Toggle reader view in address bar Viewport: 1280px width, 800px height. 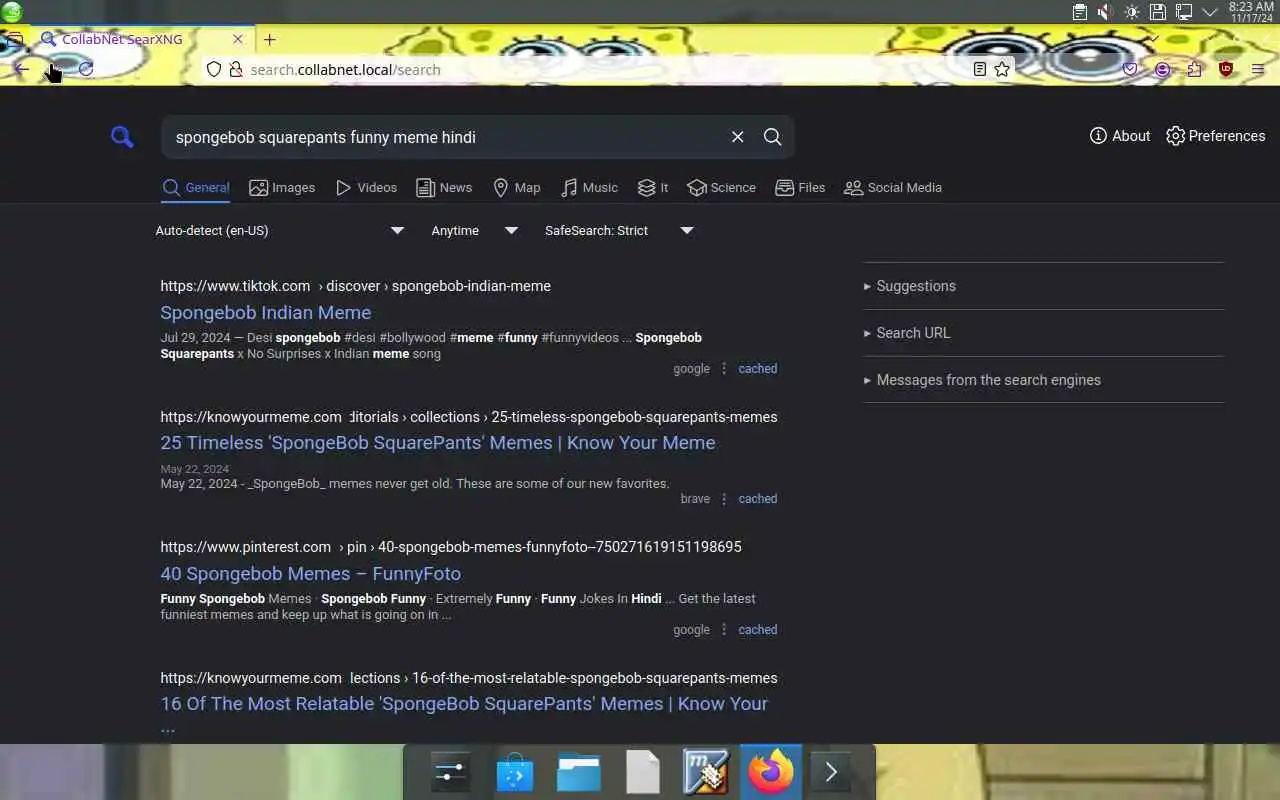point(980,69)
